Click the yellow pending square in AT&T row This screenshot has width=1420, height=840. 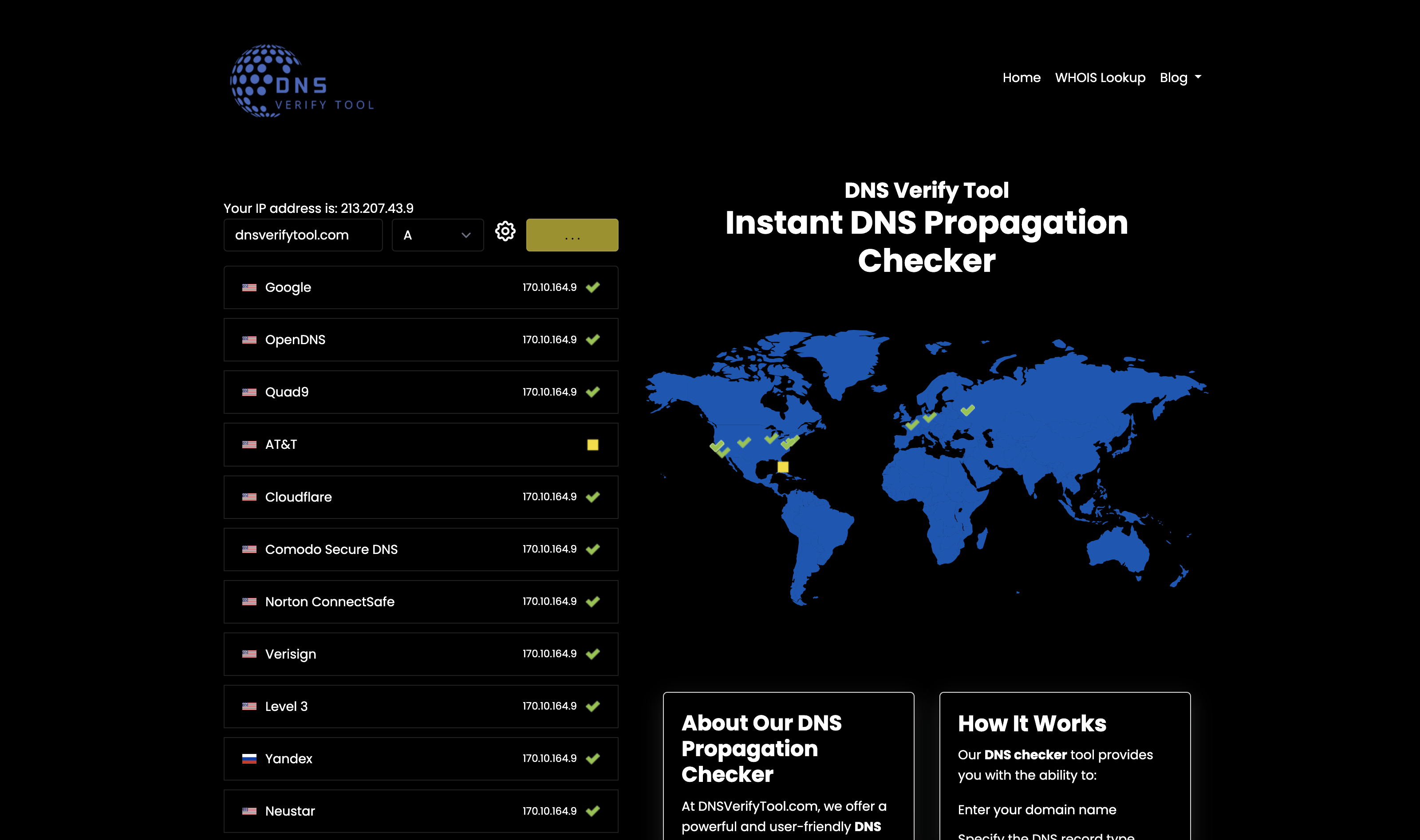coord(593,445)
